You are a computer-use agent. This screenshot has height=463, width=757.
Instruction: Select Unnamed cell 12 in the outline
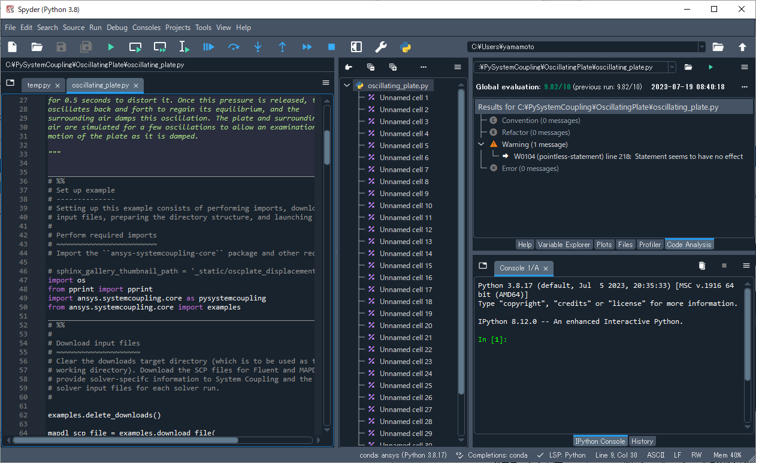click(404, 229)
